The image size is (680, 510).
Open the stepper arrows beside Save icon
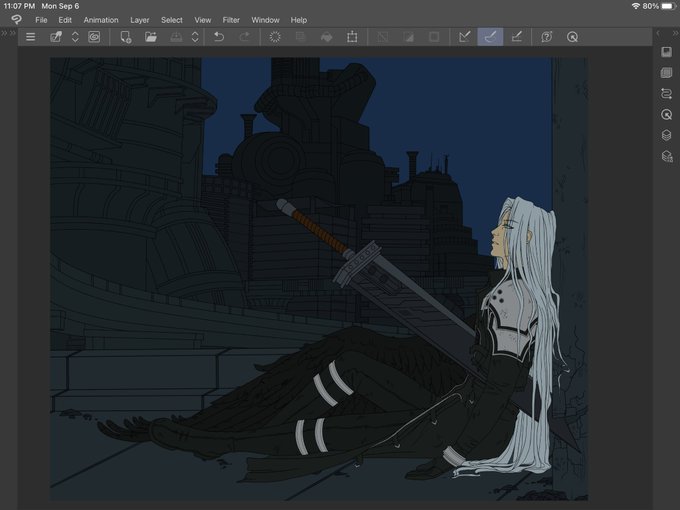[x=195, y=37]
